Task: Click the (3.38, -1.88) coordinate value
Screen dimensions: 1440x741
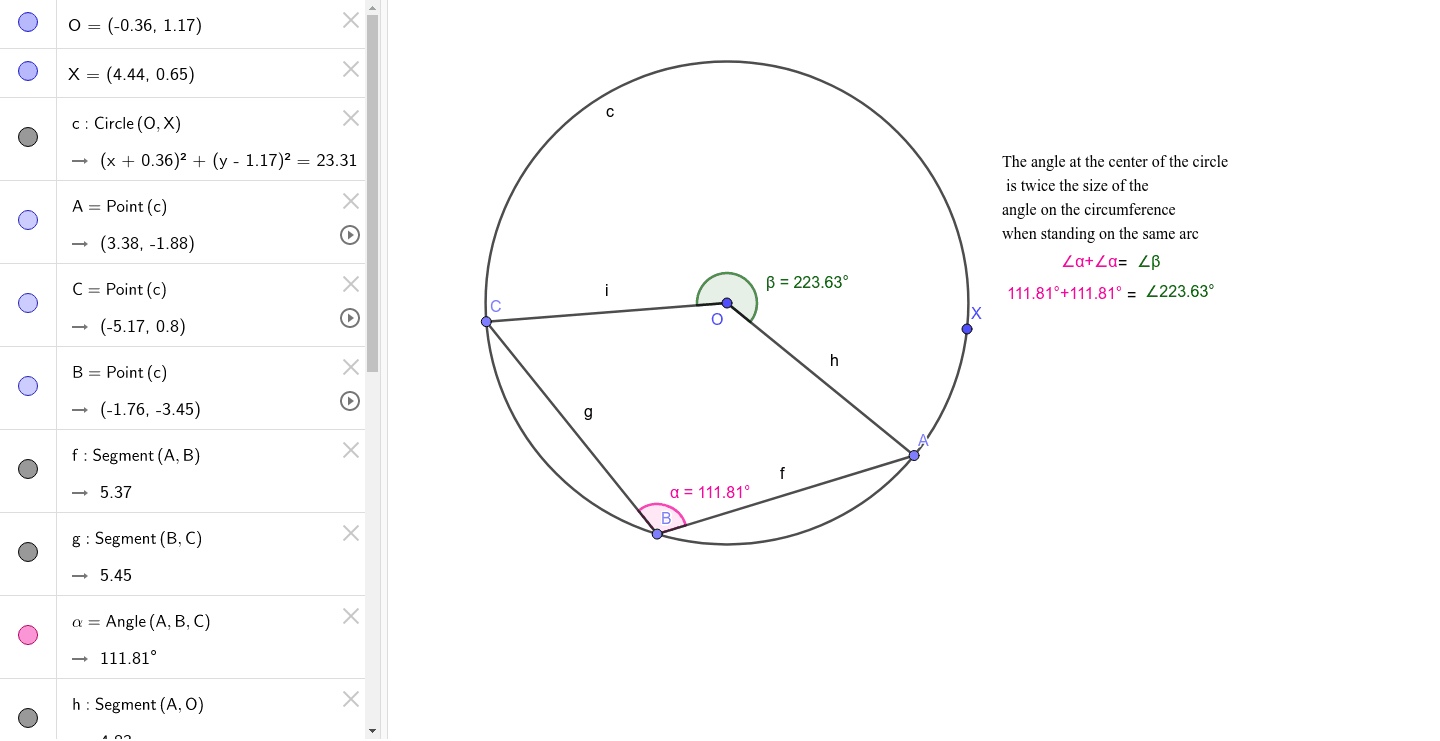Action: (x=147, y=243)
